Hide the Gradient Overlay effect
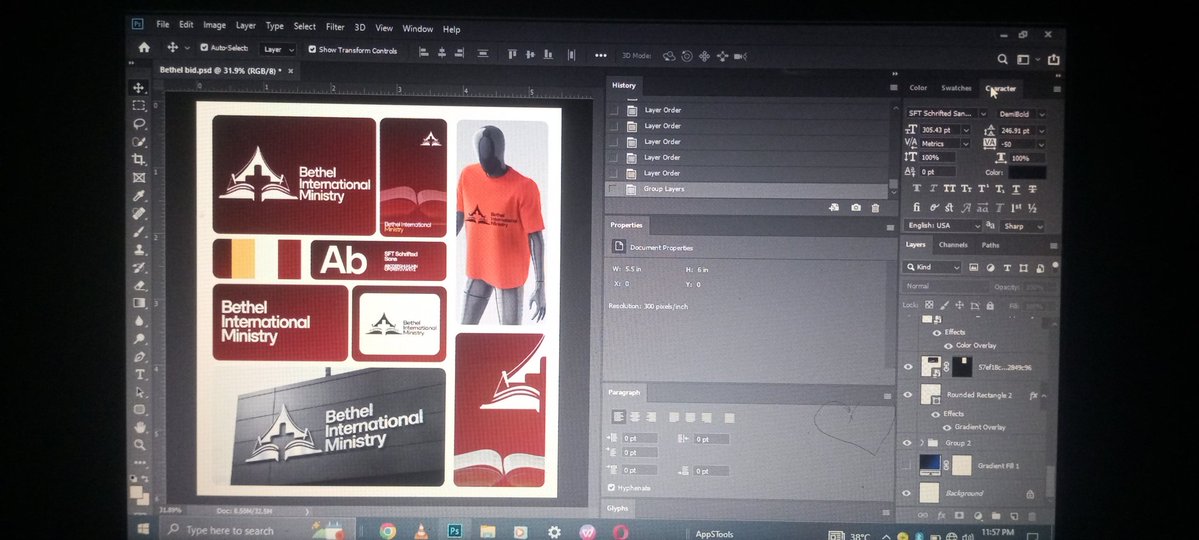Viewport: 1199px width, 540px height. pyautogui.click(x=947, y=428)
